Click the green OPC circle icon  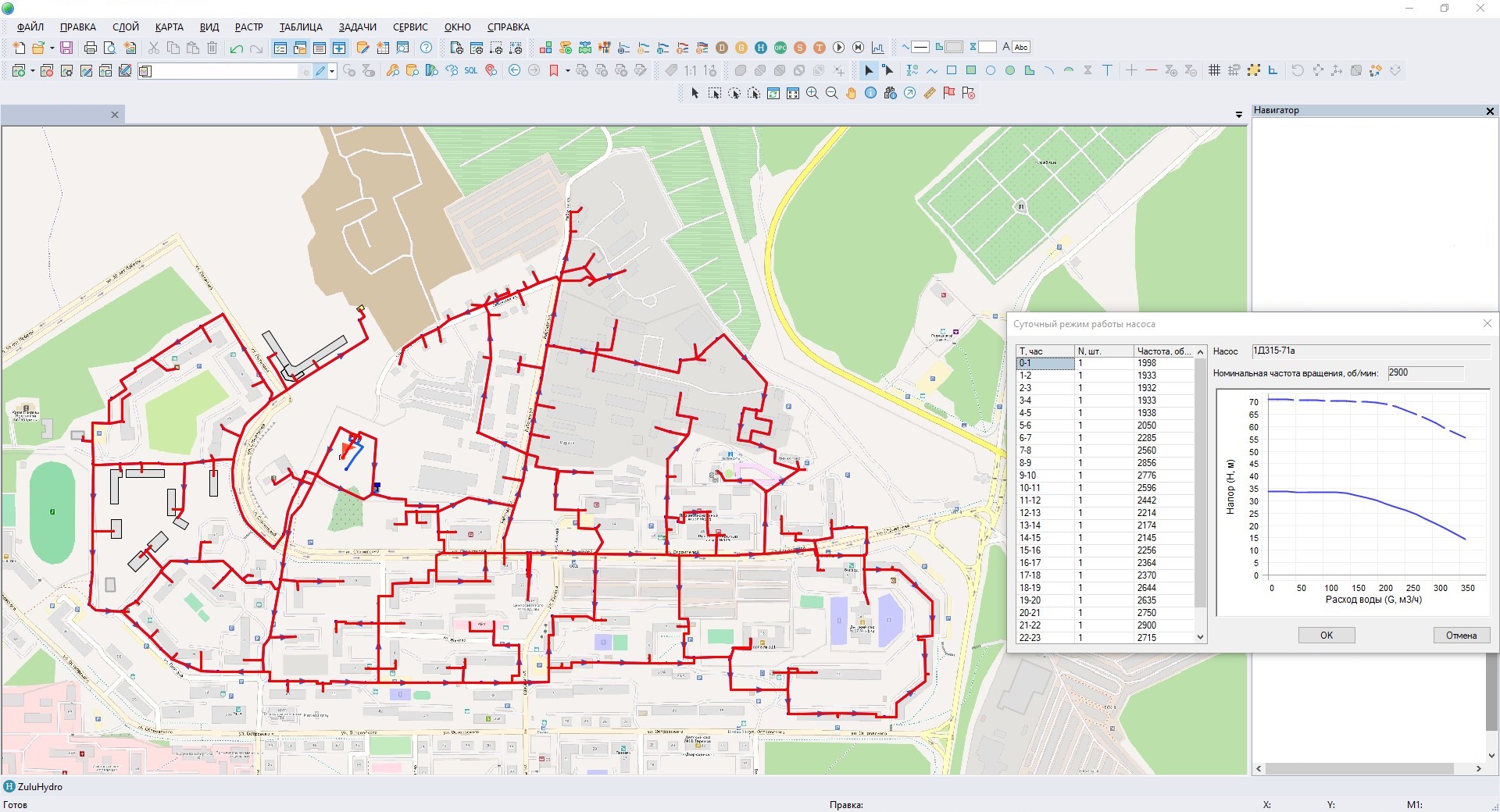tap(780, 48)
